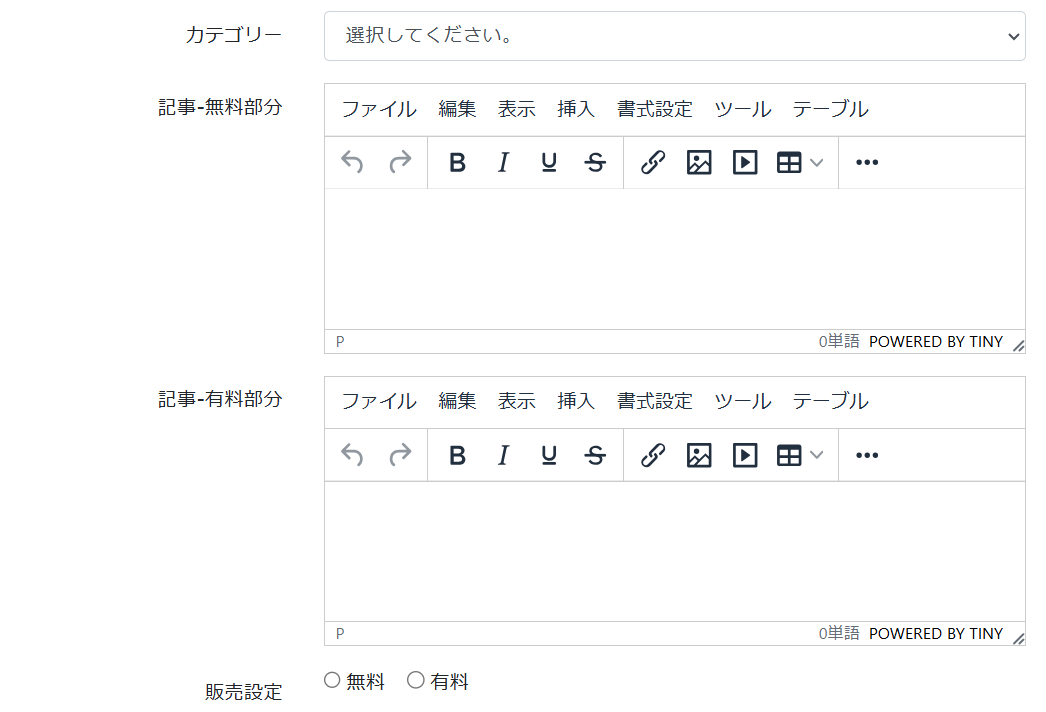Select the 有料 radio button
The height and width of the screenshot is (712, 1046).
416,681
